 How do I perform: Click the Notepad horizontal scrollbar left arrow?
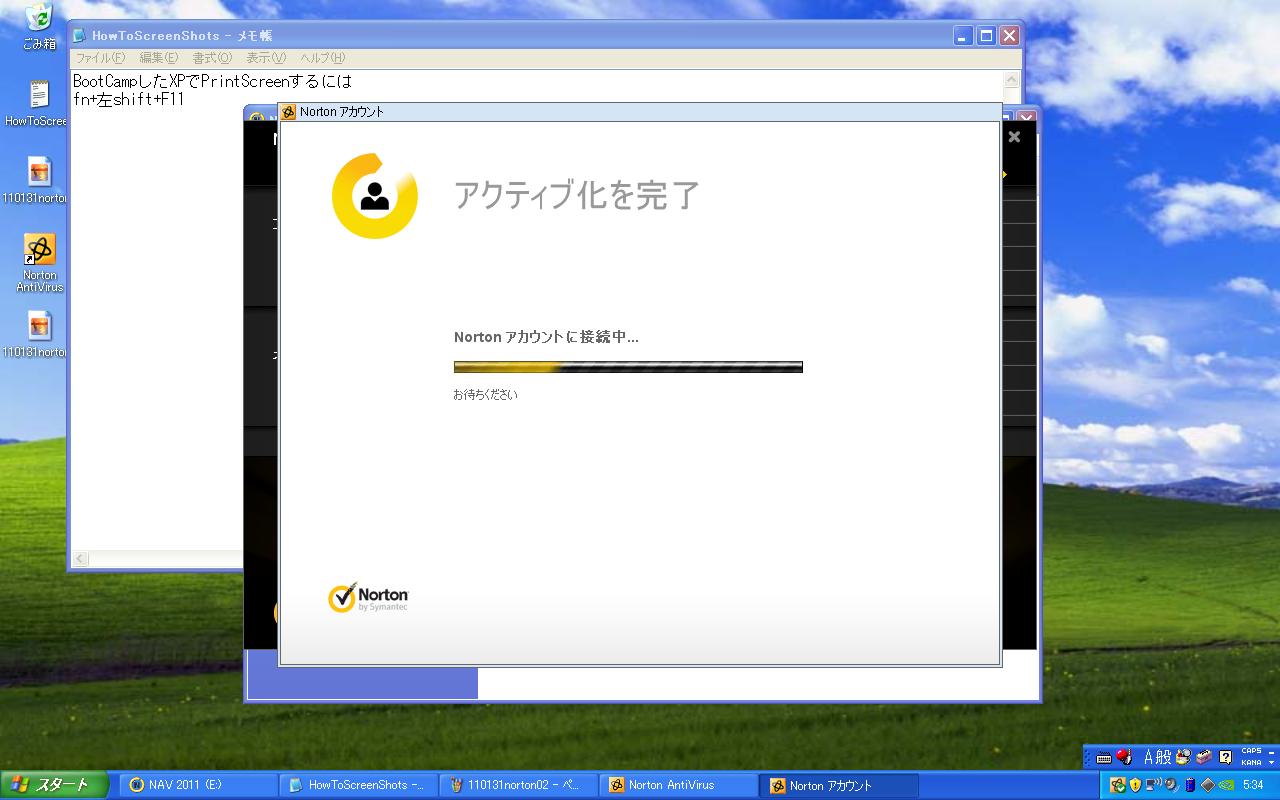point(81,559)
